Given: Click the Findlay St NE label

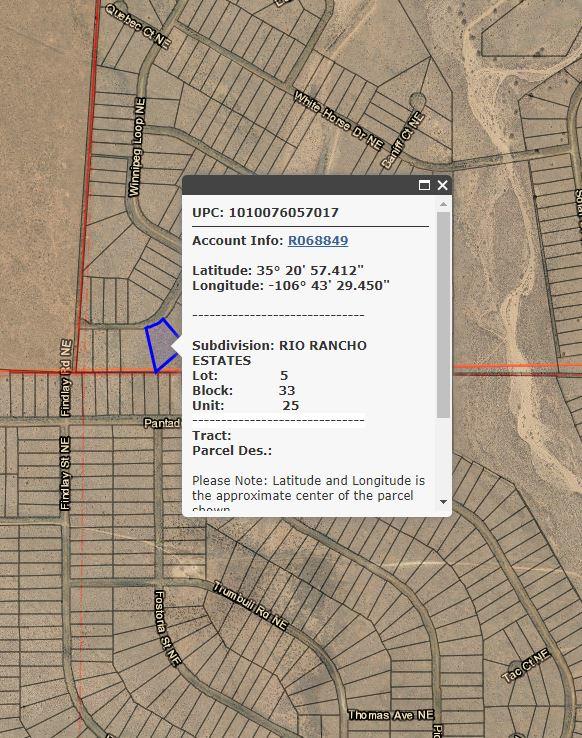Looking at the screenshot, I should (65, 473).
